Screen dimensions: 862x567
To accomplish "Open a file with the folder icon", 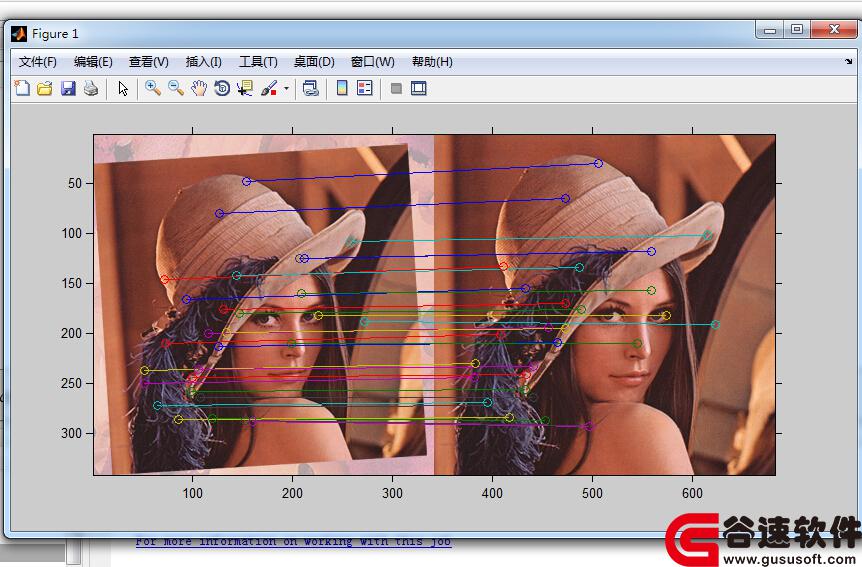I will [x=45, y=88].
